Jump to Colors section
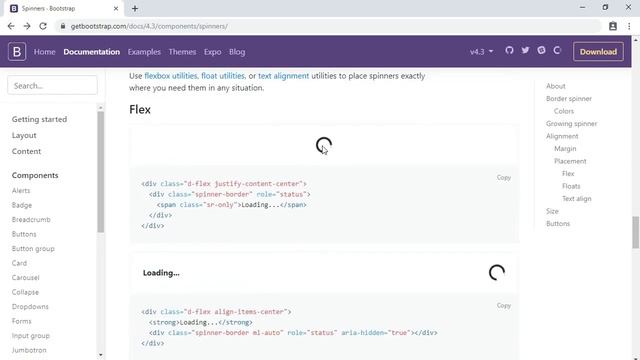The image size is (640, 360). click(564, 111)
